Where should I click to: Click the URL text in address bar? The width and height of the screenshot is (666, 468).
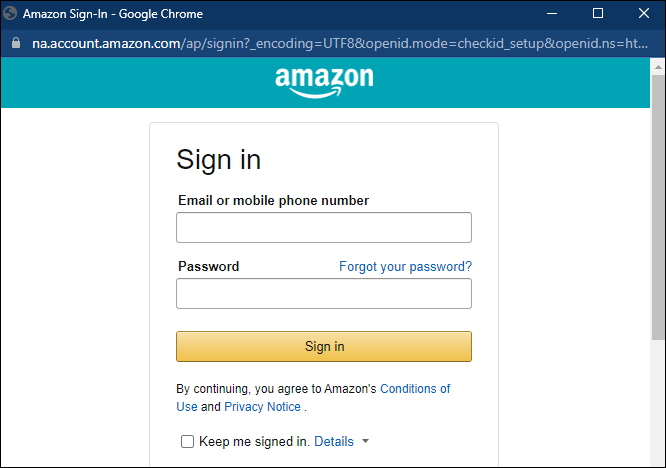click(x=340, y=43)
